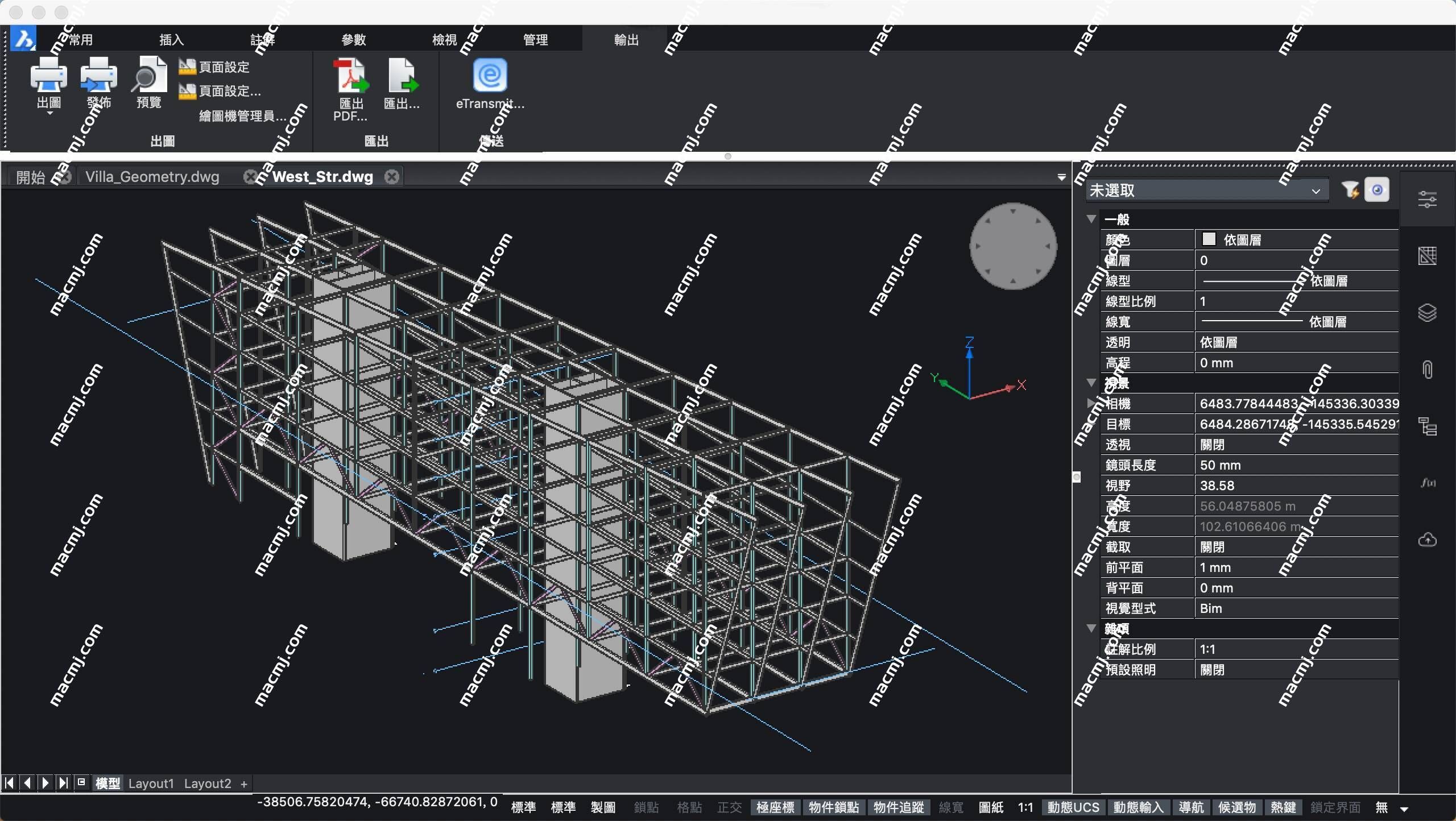The image size is (1456, 821).
Task: Switch to the 開始 document tab
Action: (x=30, y=177)
